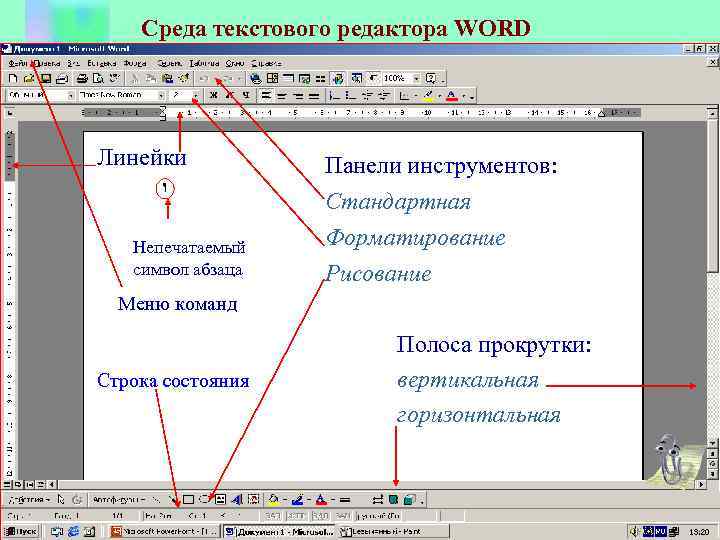Open Print Preview from the Standard toolbar
Screen dimensions: 720x540
click(x=98, y=79)
